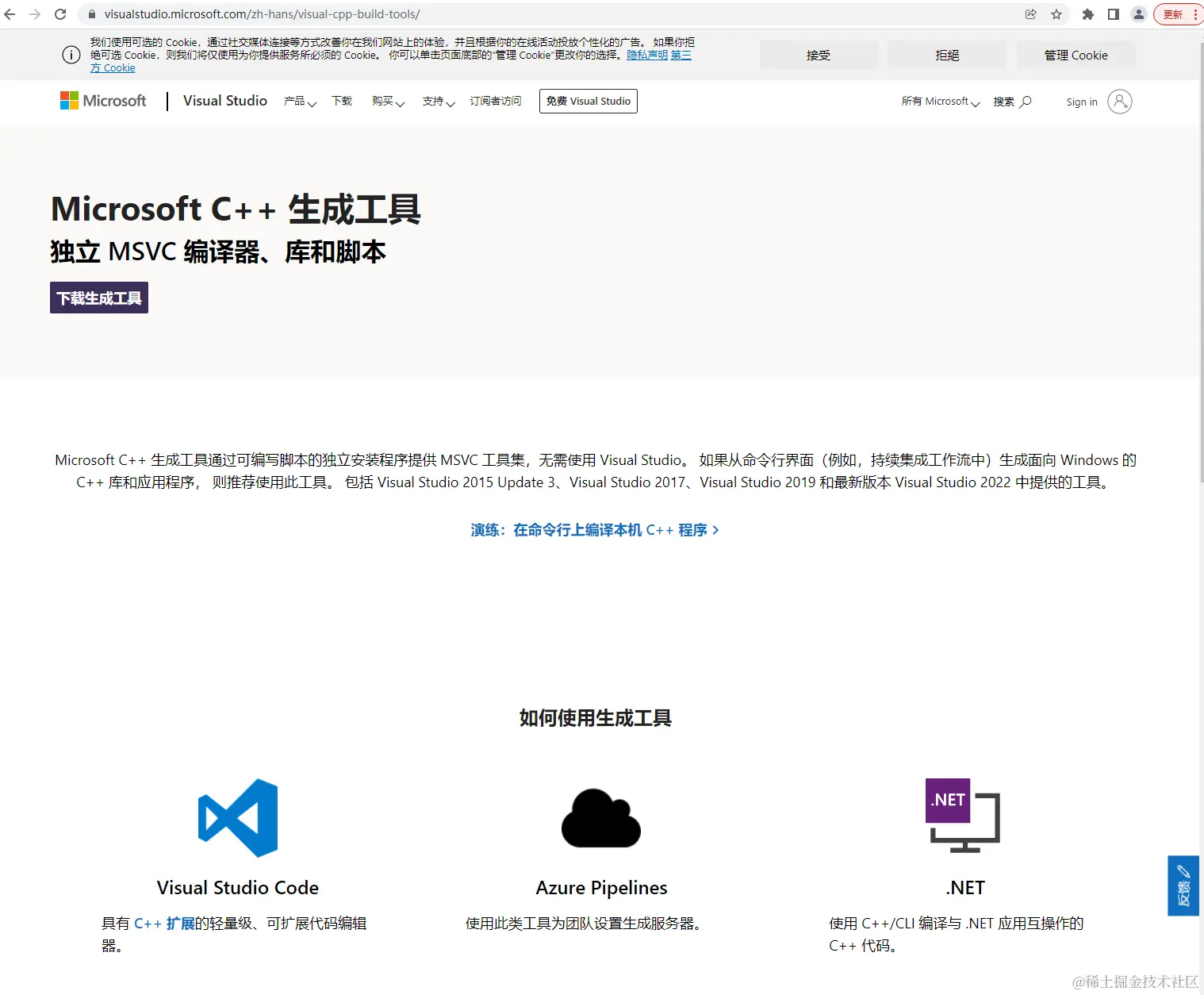The height and width of the screenshot is (995, 1204).
Task: Open the Chrome profile avatar
Action: click(1139, 14)
